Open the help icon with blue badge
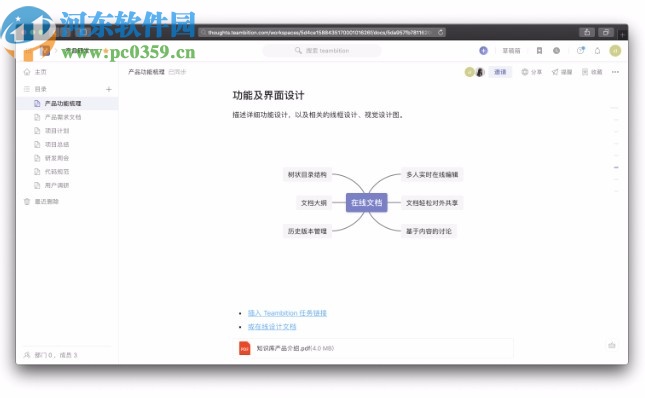This screenshot has height=398, width=645. pyautogui.click(x=580, y=51)
